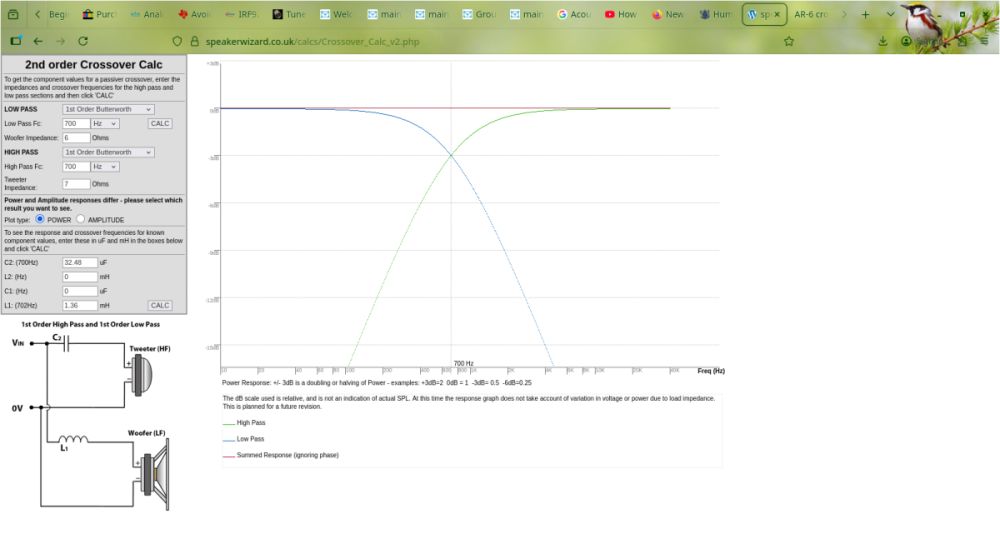
Task: Reload the speakerwizard page
Action: (x=83, y=41)
